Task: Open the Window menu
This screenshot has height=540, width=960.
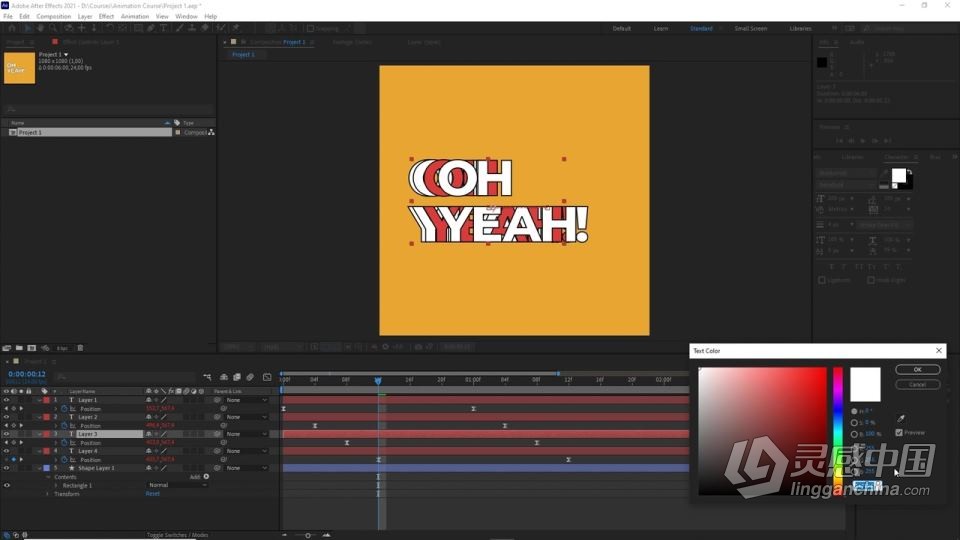Action: (186, 17)
